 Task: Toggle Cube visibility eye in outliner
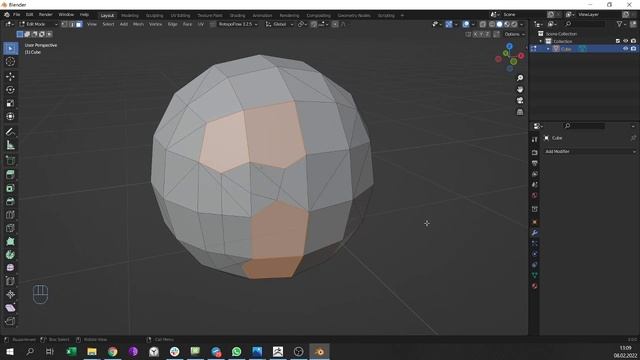625,49
